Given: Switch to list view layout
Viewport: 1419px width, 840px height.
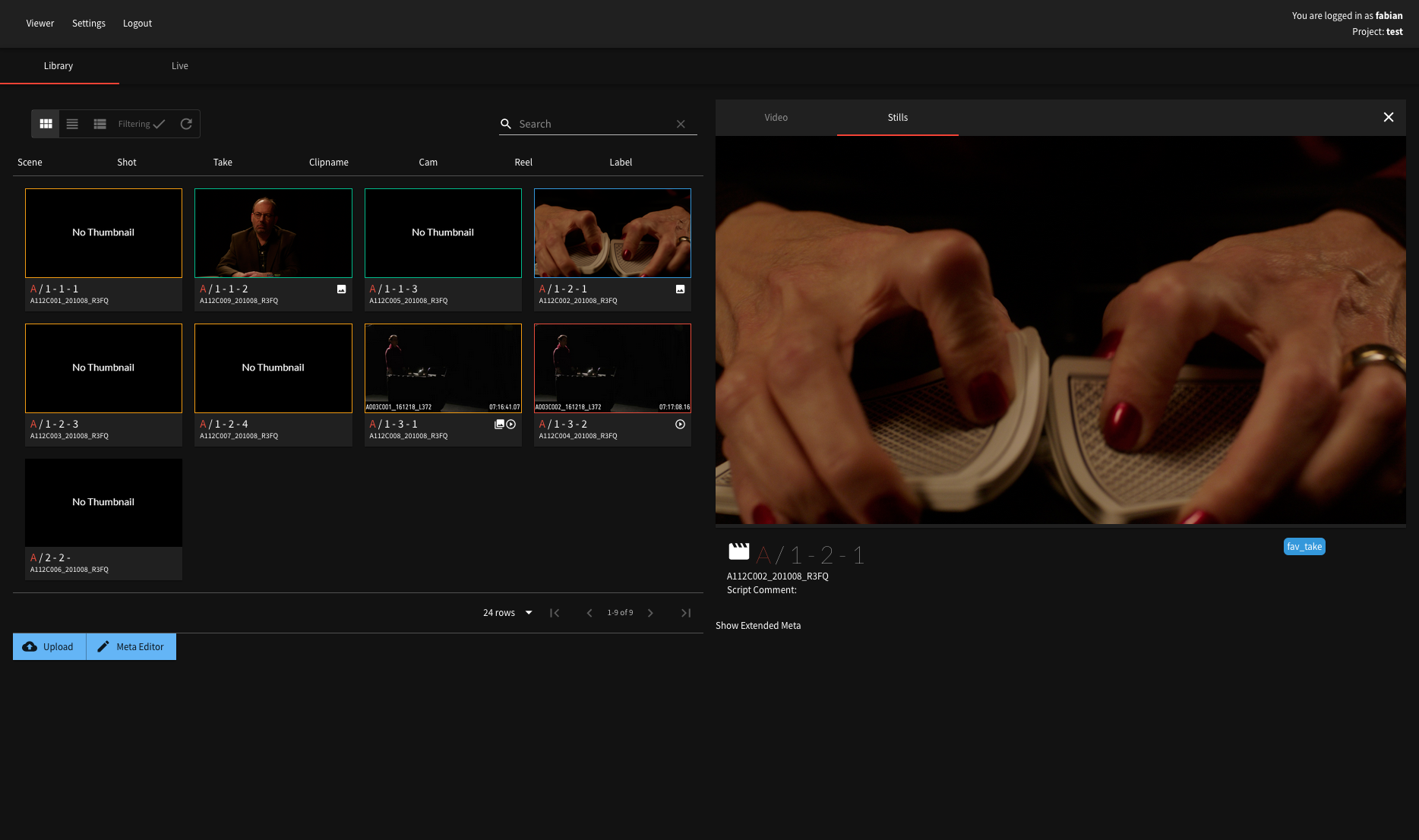Looking at the screenshot, I should [72, 123].
